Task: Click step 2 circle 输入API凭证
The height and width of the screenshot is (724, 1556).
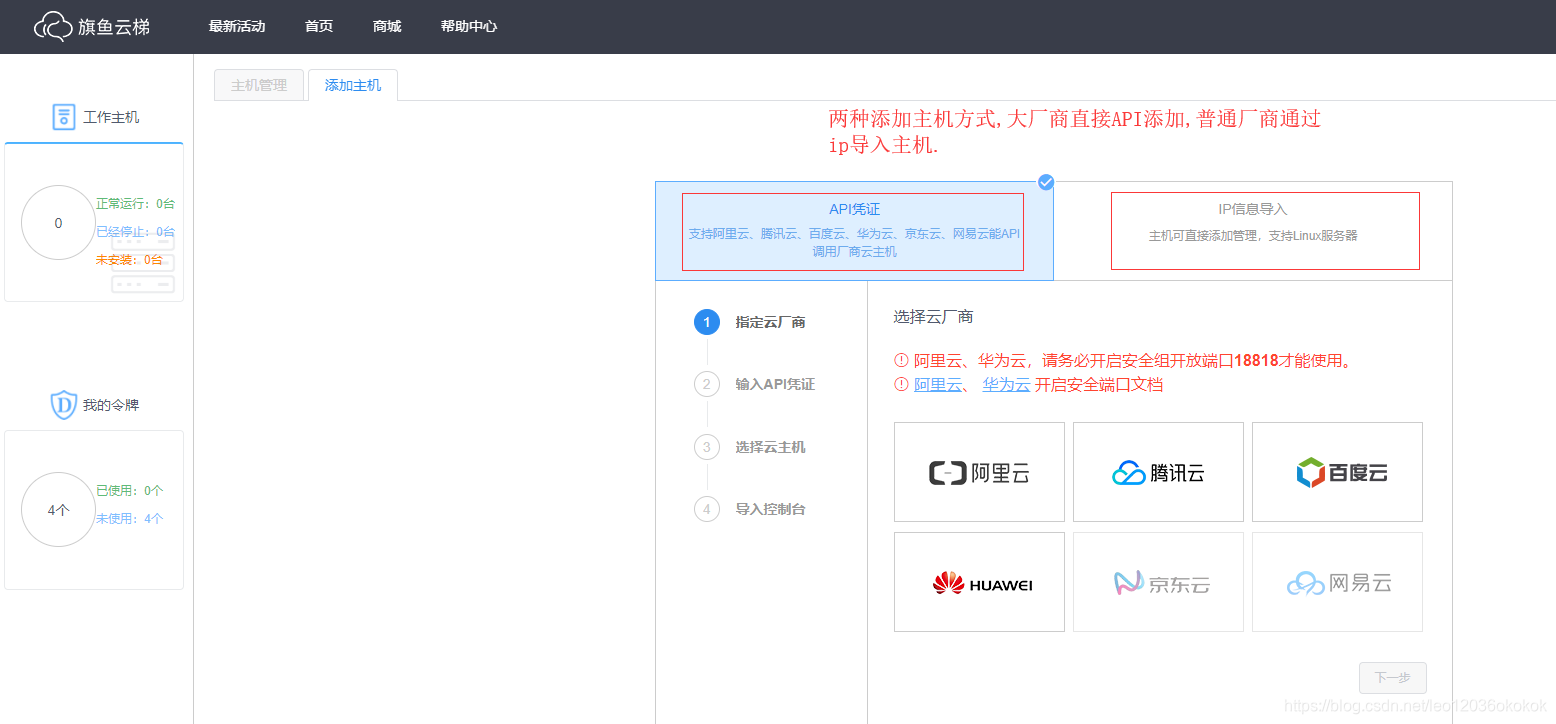Action: click(x=707, y=384)
